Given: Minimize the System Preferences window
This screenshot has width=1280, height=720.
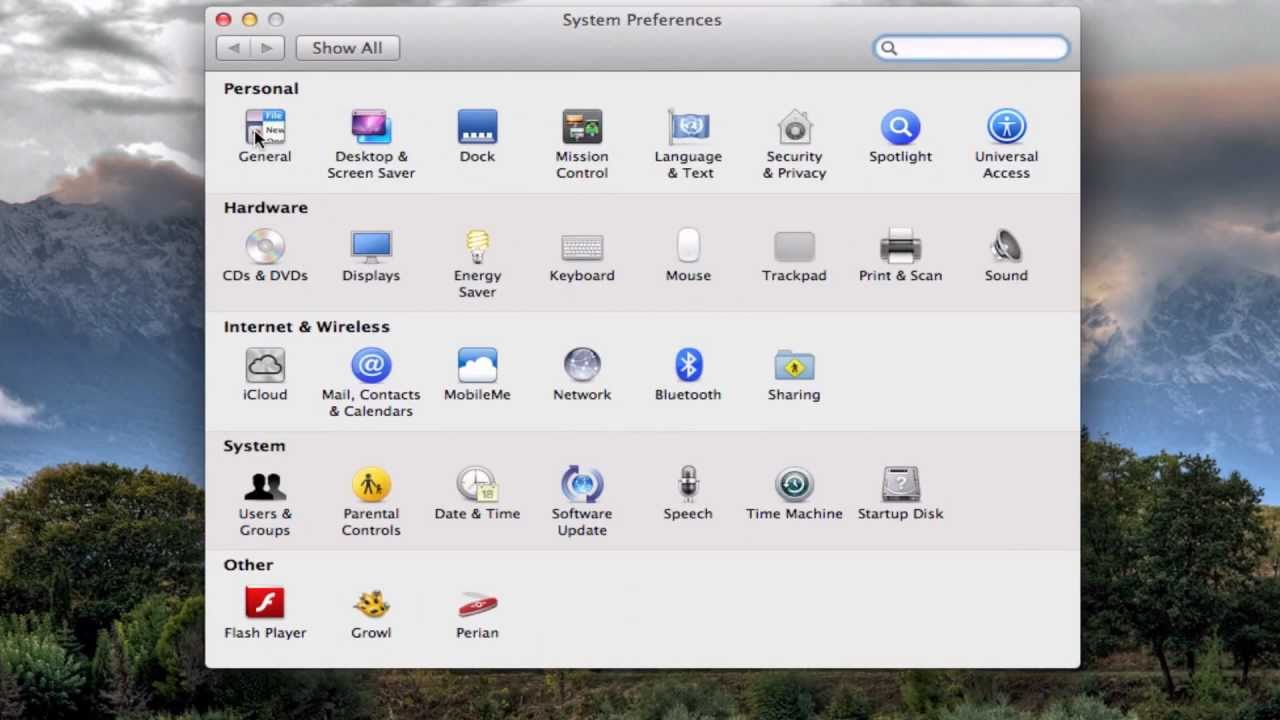Looking at the screenshot, I should click(249, 19).
